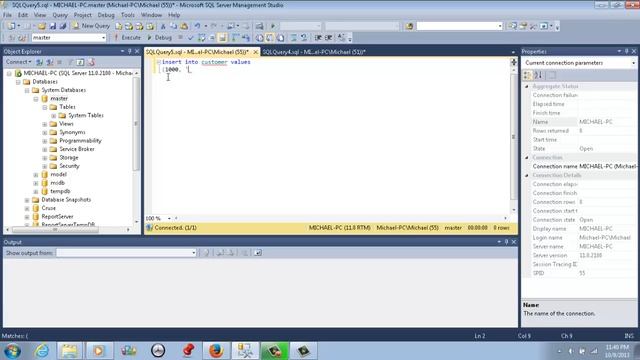Comment out the selected lines
The image size is (640, 360).
tap(294, 38)
